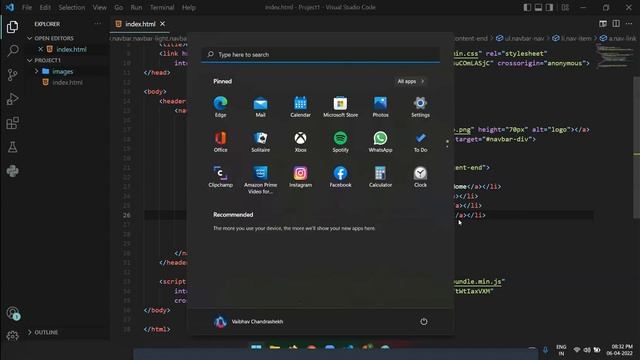This screenshot has height=360, width=640.
Task: Open Go menu
Action: coord(119,7)
